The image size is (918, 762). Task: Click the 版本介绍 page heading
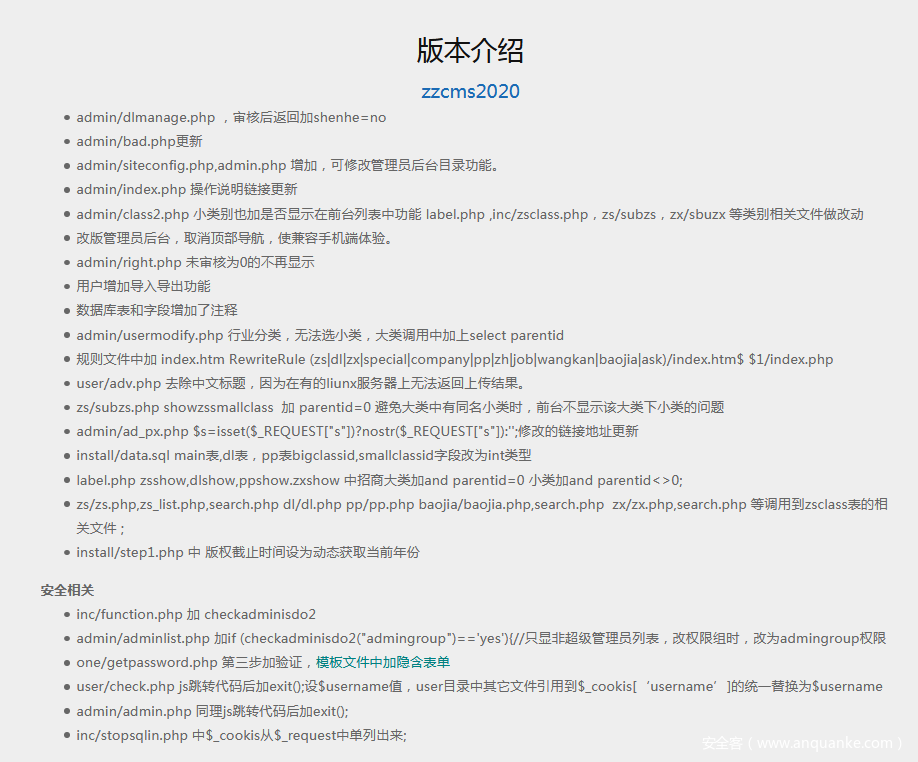pos(470,50)
